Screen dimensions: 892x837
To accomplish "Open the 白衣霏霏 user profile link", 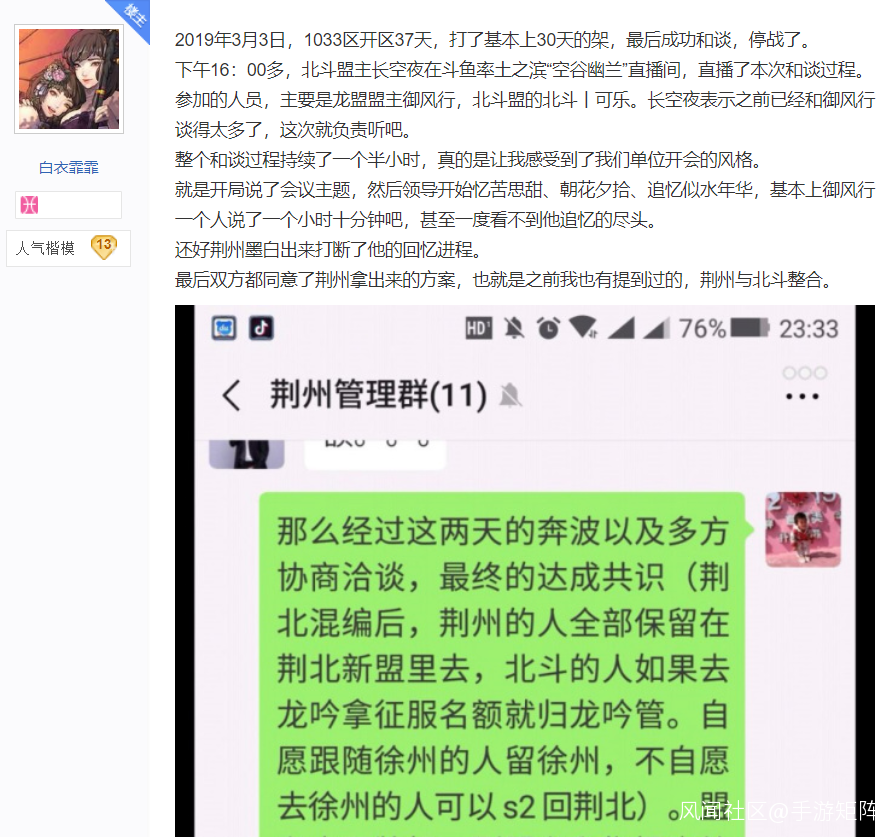I will coord(69,167).
